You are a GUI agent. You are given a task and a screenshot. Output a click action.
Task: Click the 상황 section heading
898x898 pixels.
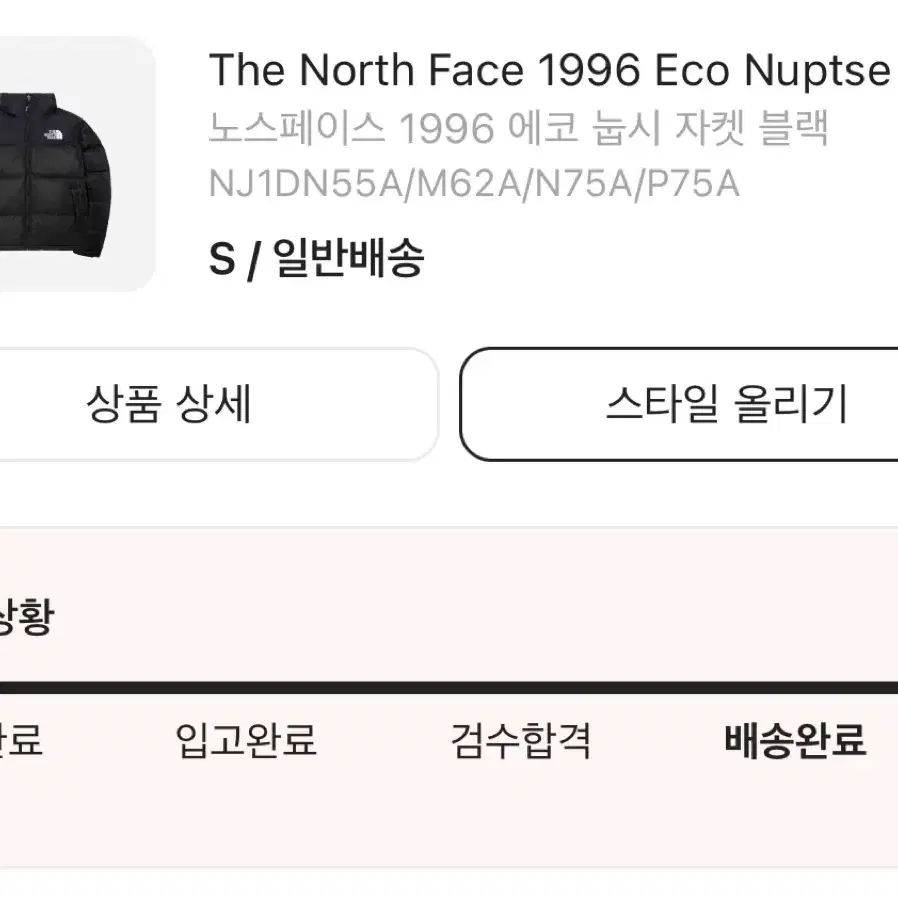(x=26, y=616)
